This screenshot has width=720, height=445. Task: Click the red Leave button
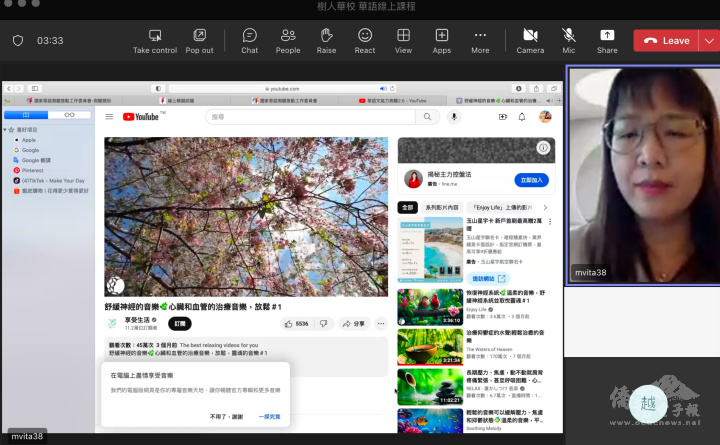[x=666, y=41]
